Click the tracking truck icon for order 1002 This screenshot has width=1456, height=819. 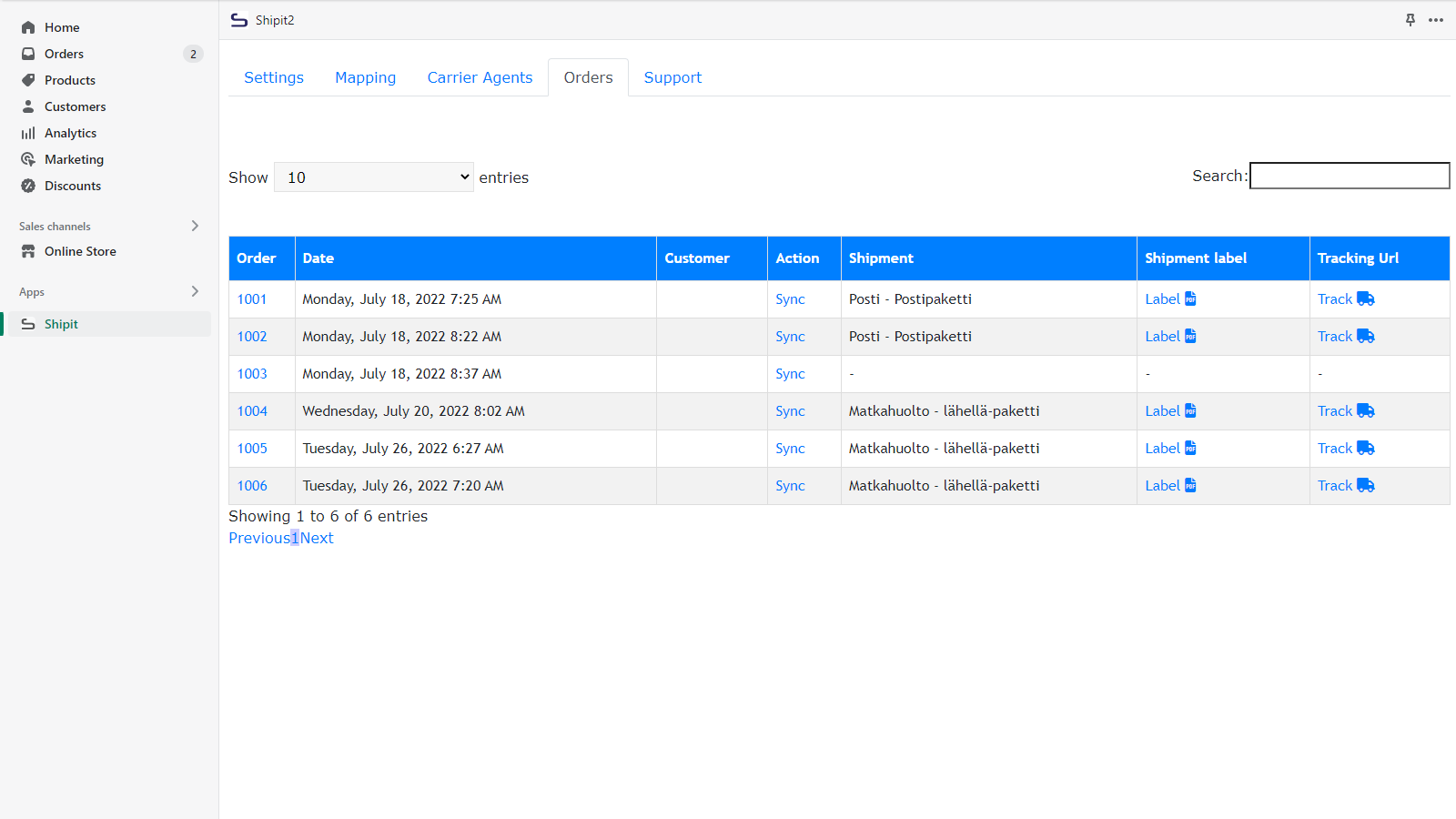click(1365, 337)
